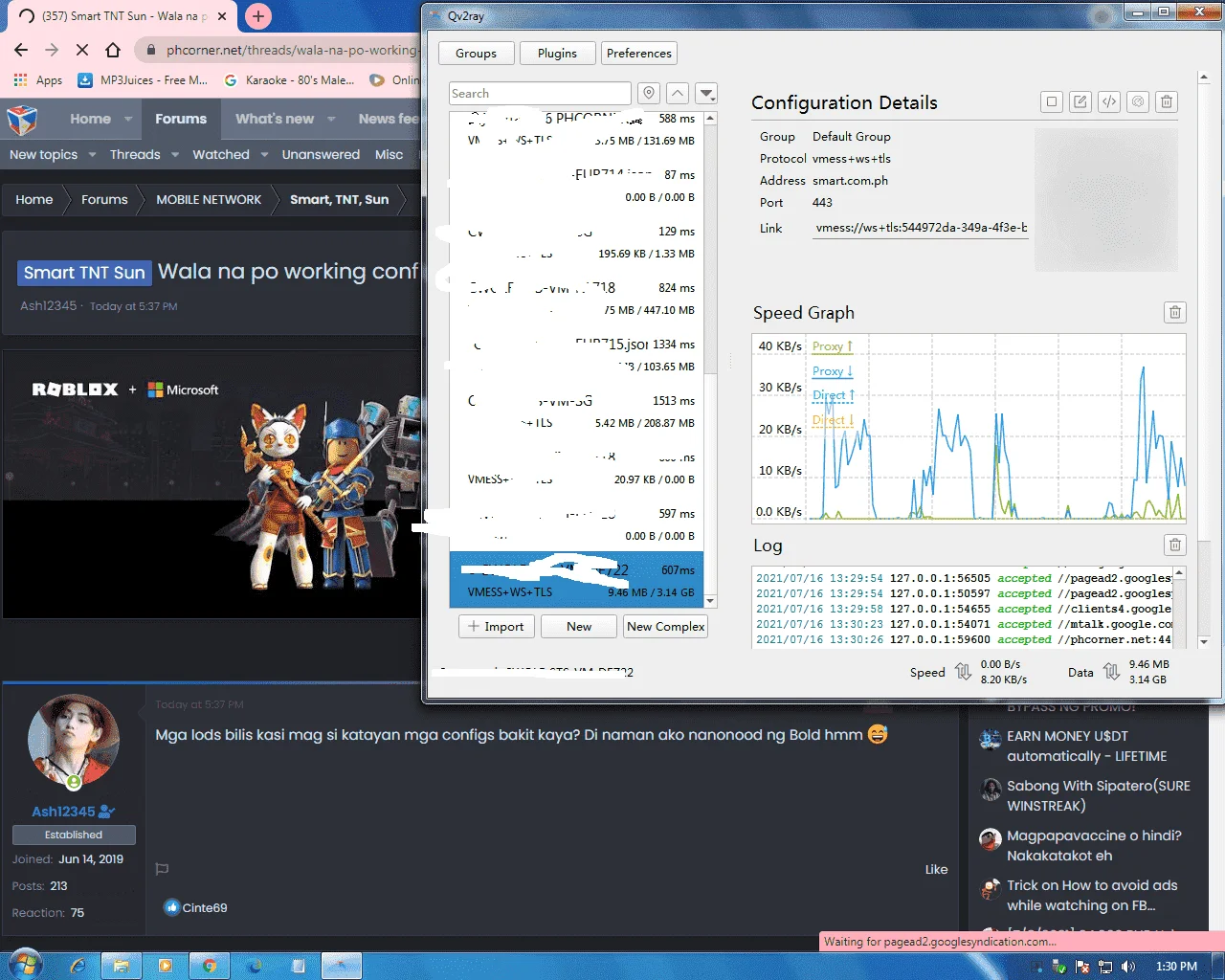Clear the Speed Graph with its trash icon

(1175, 312)
